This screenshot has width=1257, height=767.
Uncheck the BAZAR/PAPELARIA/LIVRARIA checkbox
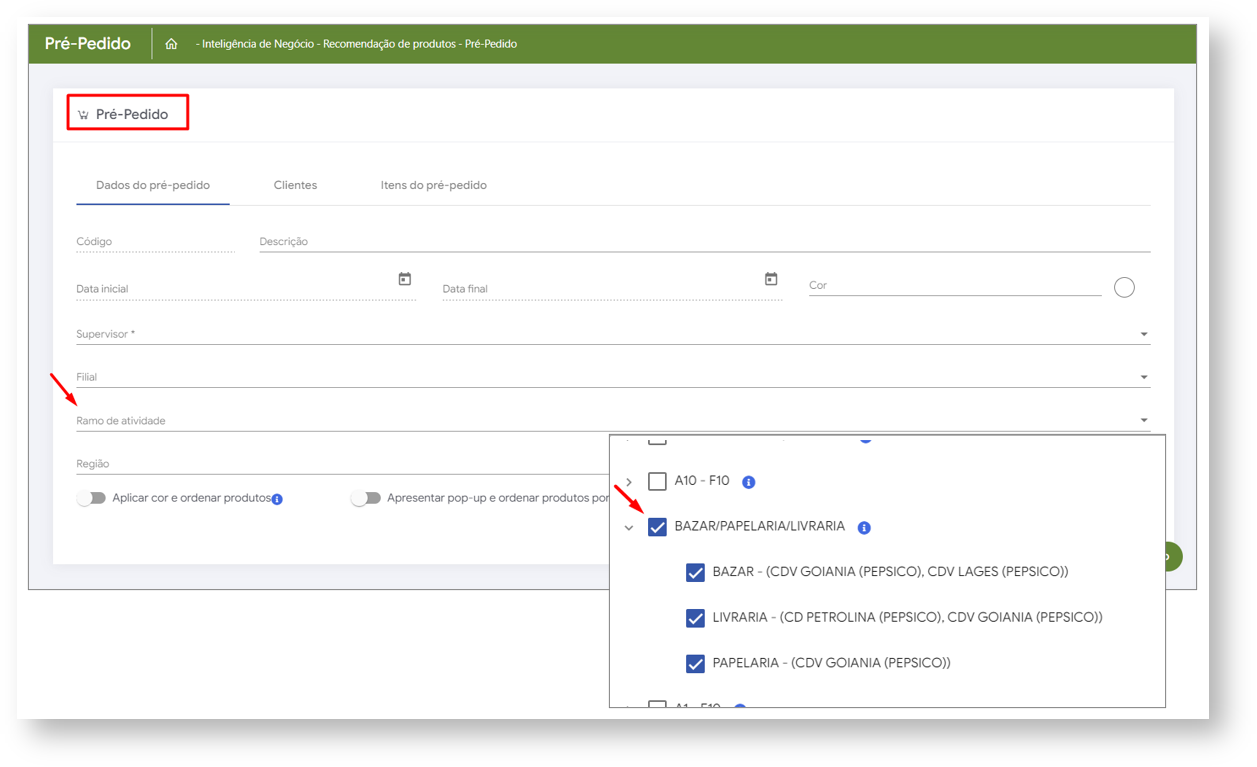(657, 527)
